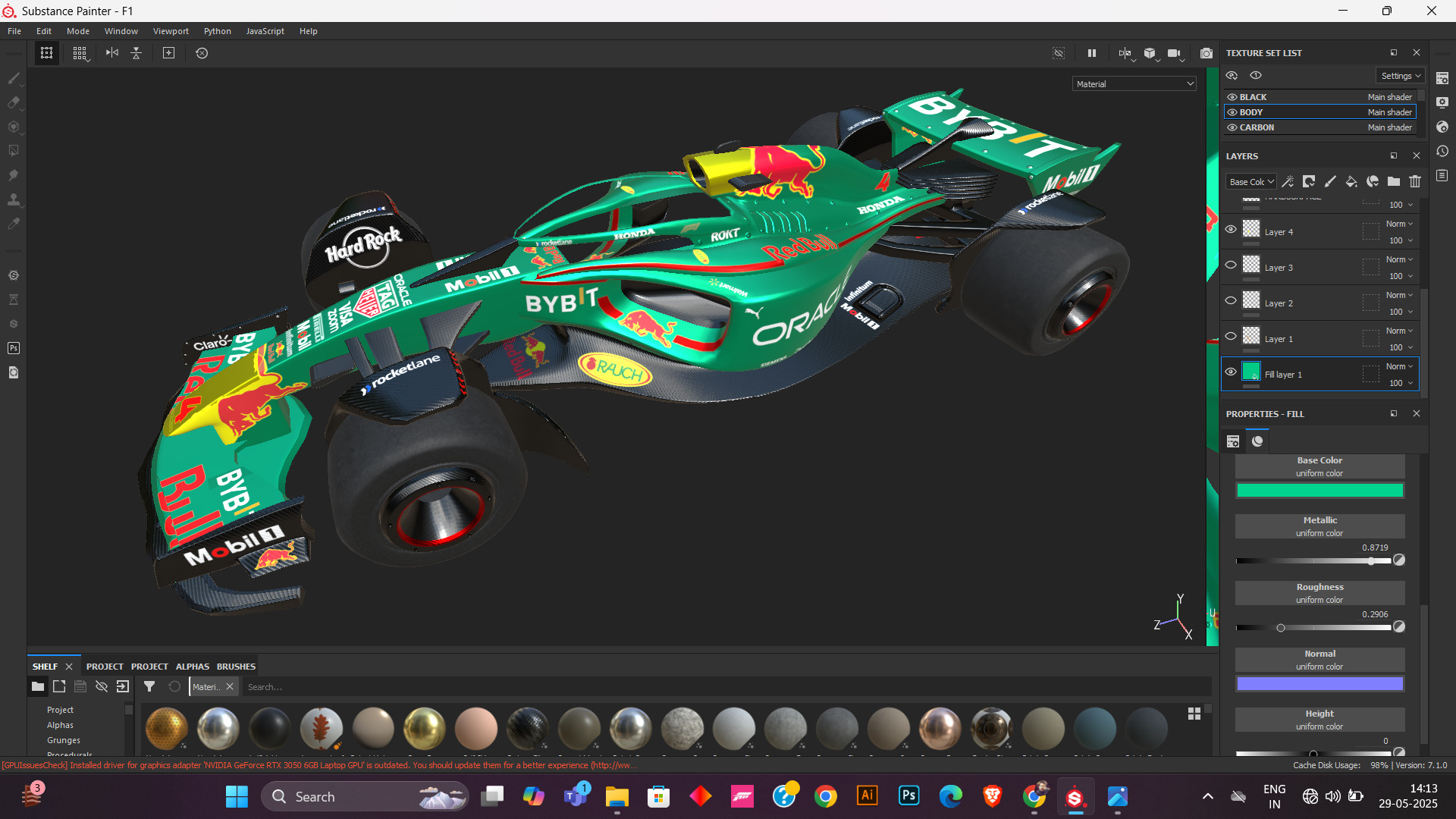Screen dimensions: 1456x819
Task: Open Layer 1 opacity 100 dropdown
Action: click(x=1401, y=347)
